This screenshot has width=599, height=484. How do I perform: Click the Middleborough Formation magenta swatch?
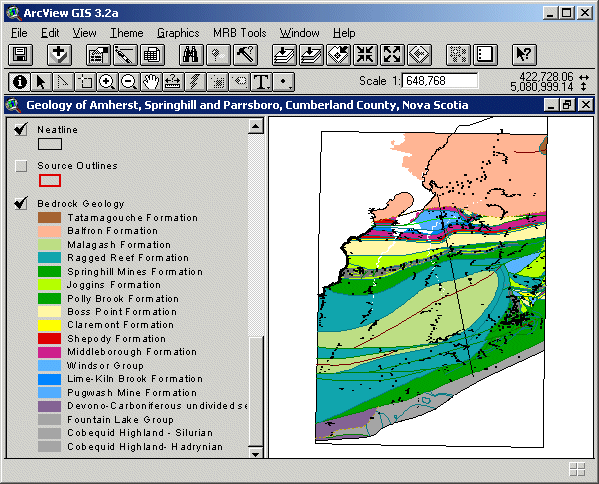point(50,352)
